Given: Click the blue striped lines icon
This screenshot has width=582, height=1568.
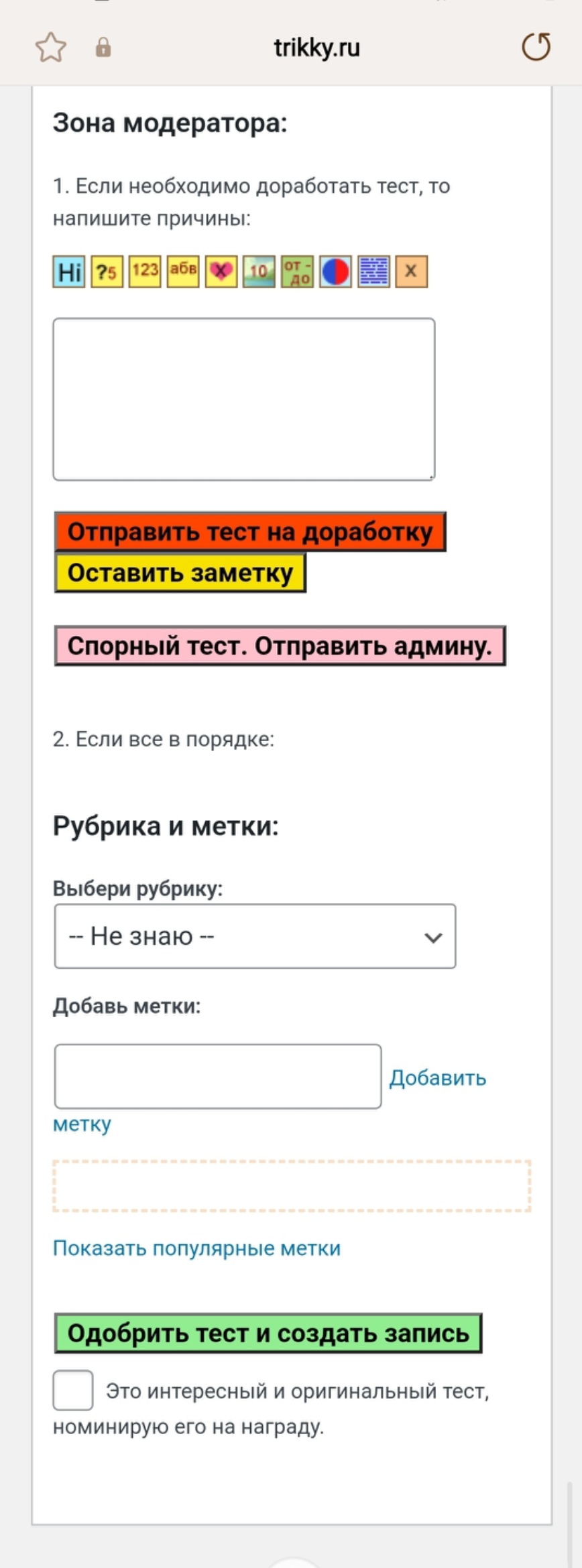Looking at the screenshot, I should coord(373,272).
